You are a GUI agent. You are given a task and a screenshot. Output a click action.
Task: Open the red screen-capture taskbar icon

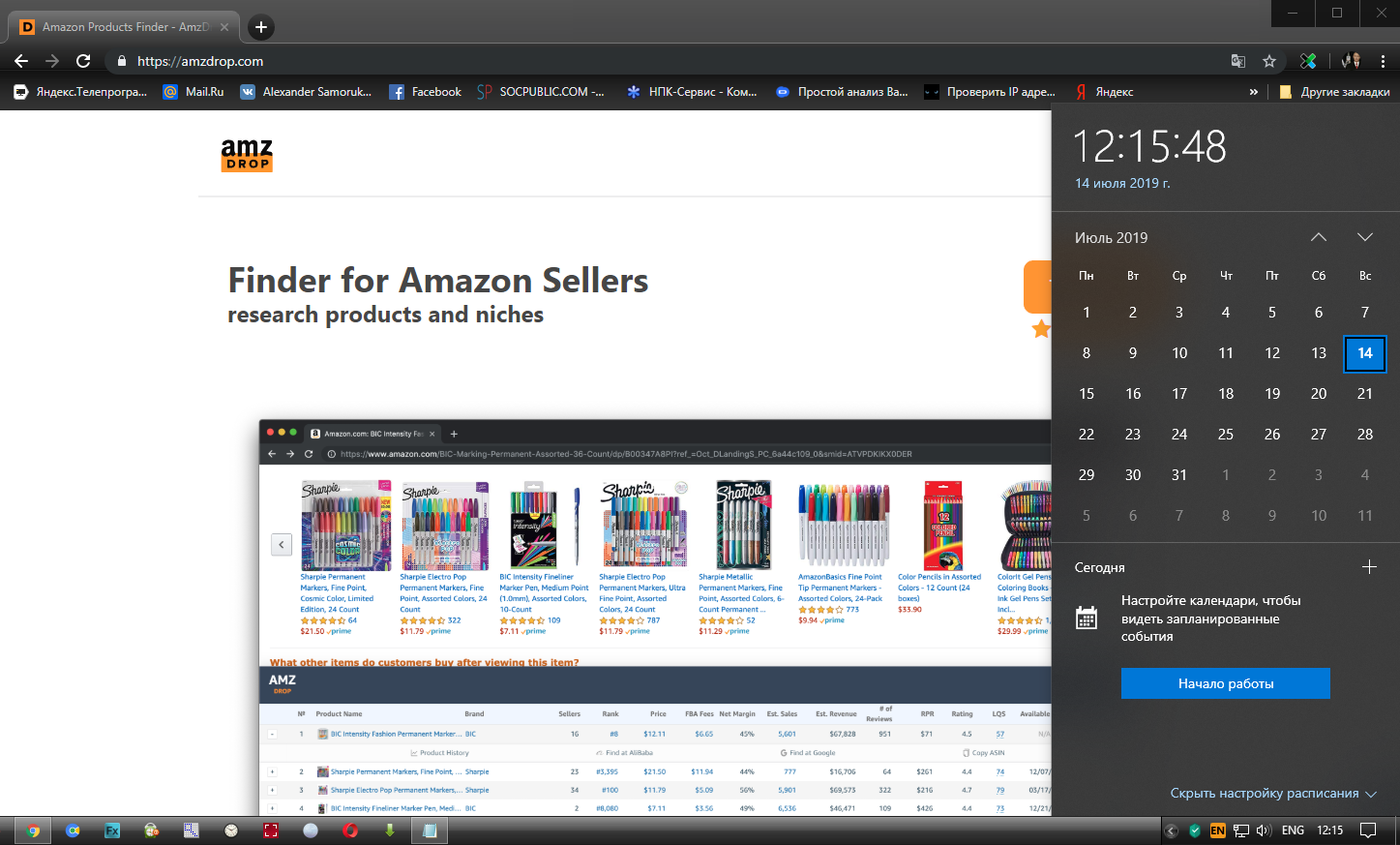click(271, 830)
